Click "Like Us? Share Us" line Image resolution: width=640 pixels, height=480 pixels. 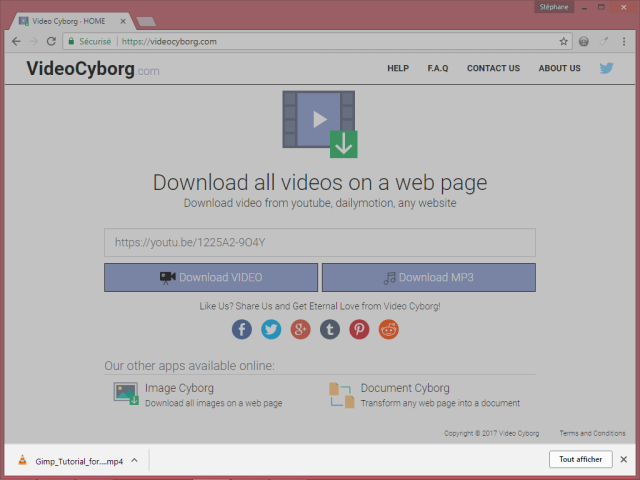(x=320, y=306)
